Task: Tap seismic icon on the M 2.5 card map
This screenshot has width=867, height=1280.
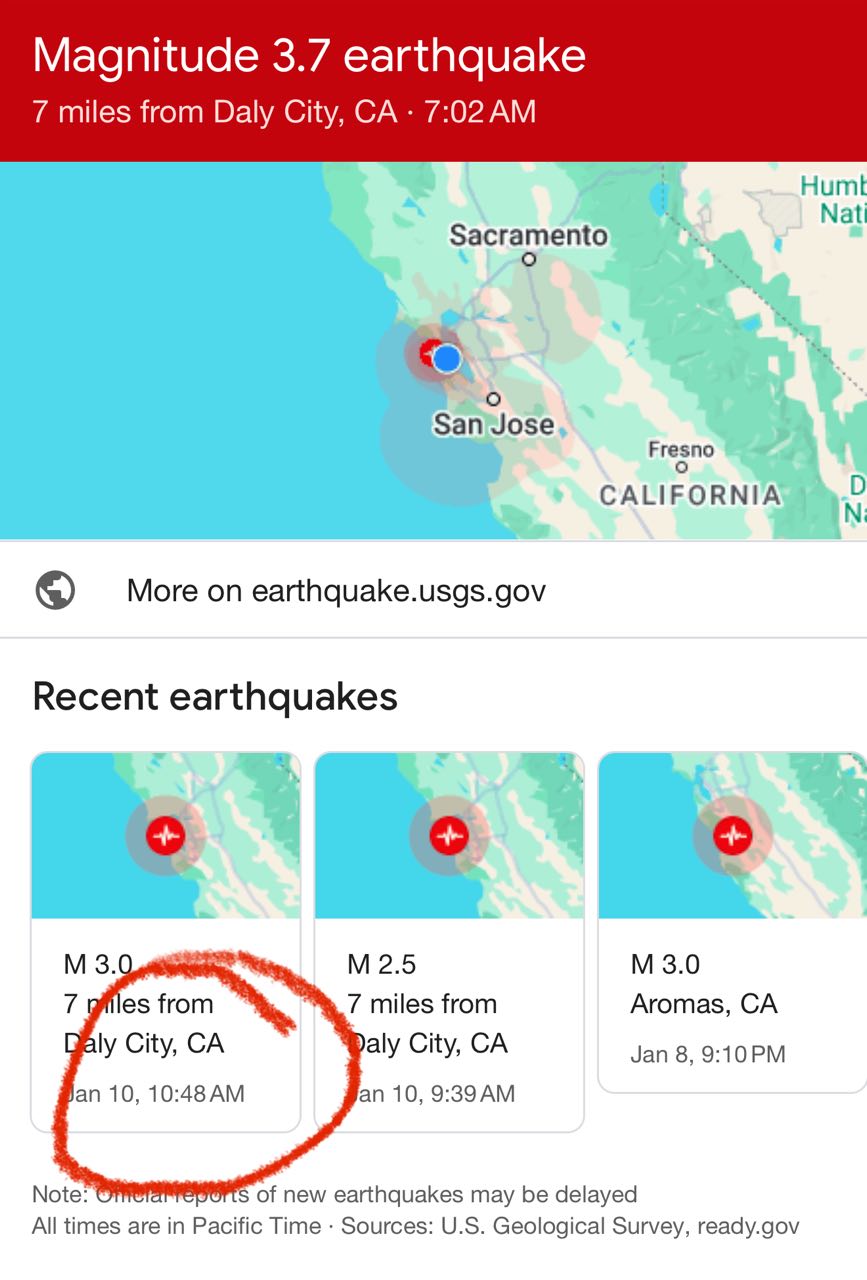Action: coord(449,835)
